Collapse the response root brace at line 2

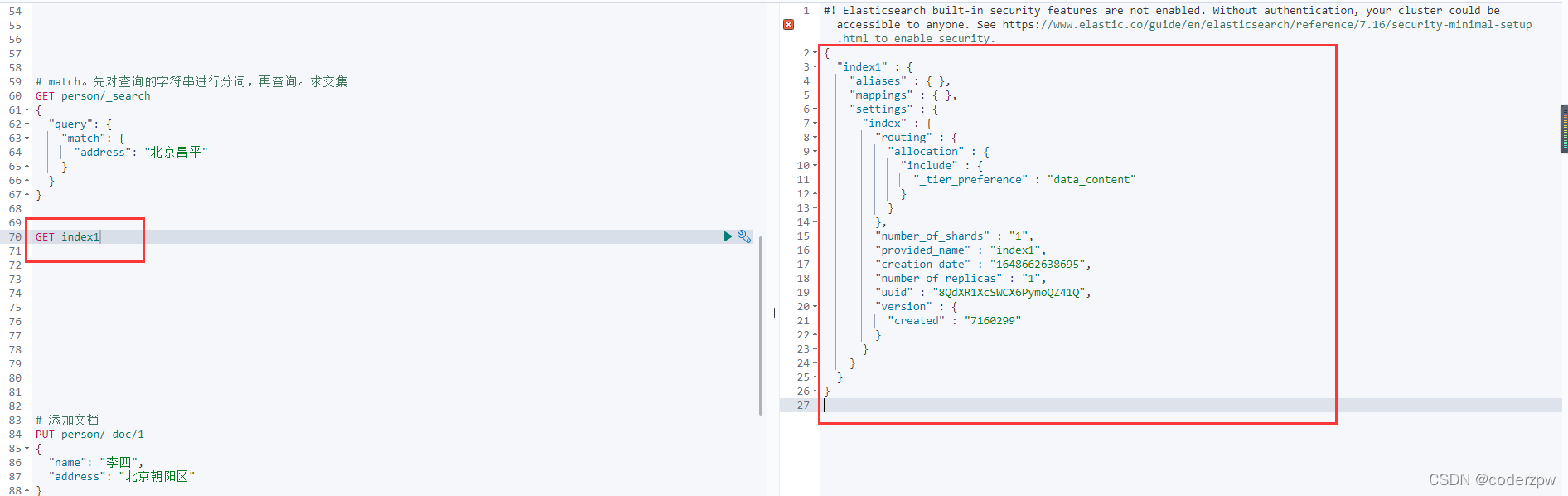815,53
